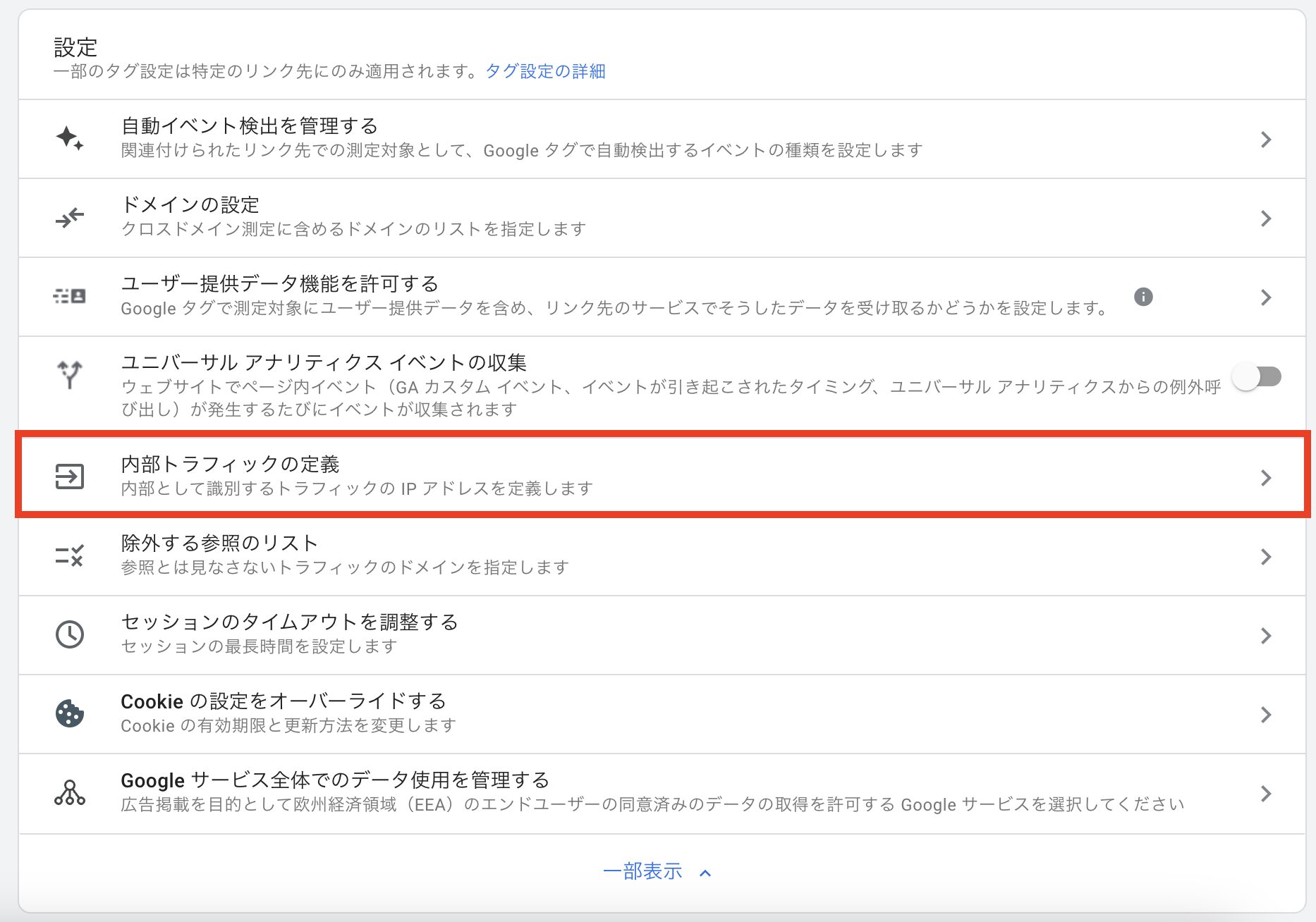Open 除外する参照のリスト using its chevron

tap(1266, 557)
